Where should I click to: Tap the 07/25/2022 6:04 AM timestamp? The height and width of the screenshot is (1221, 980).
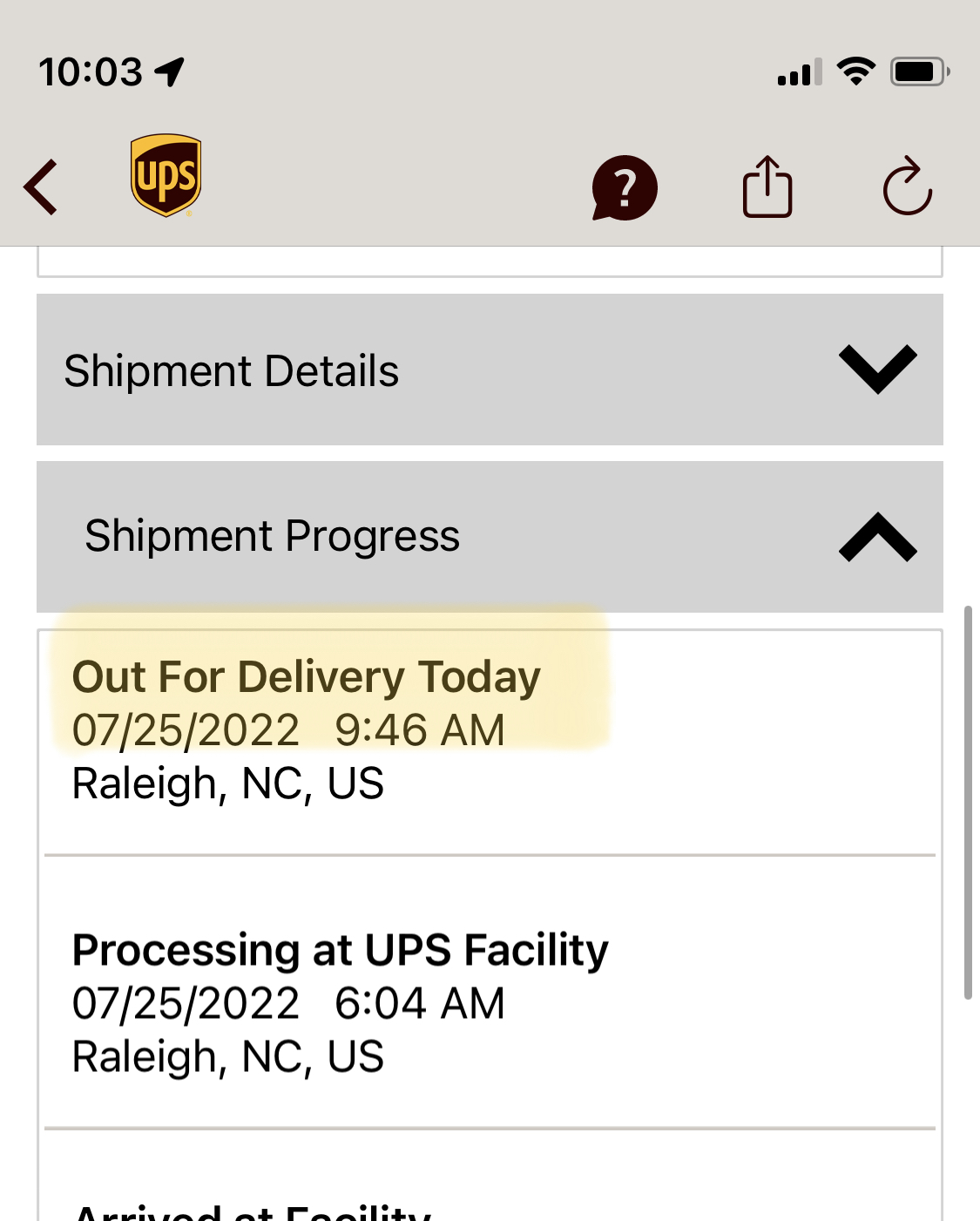(x=288, y=1003)
